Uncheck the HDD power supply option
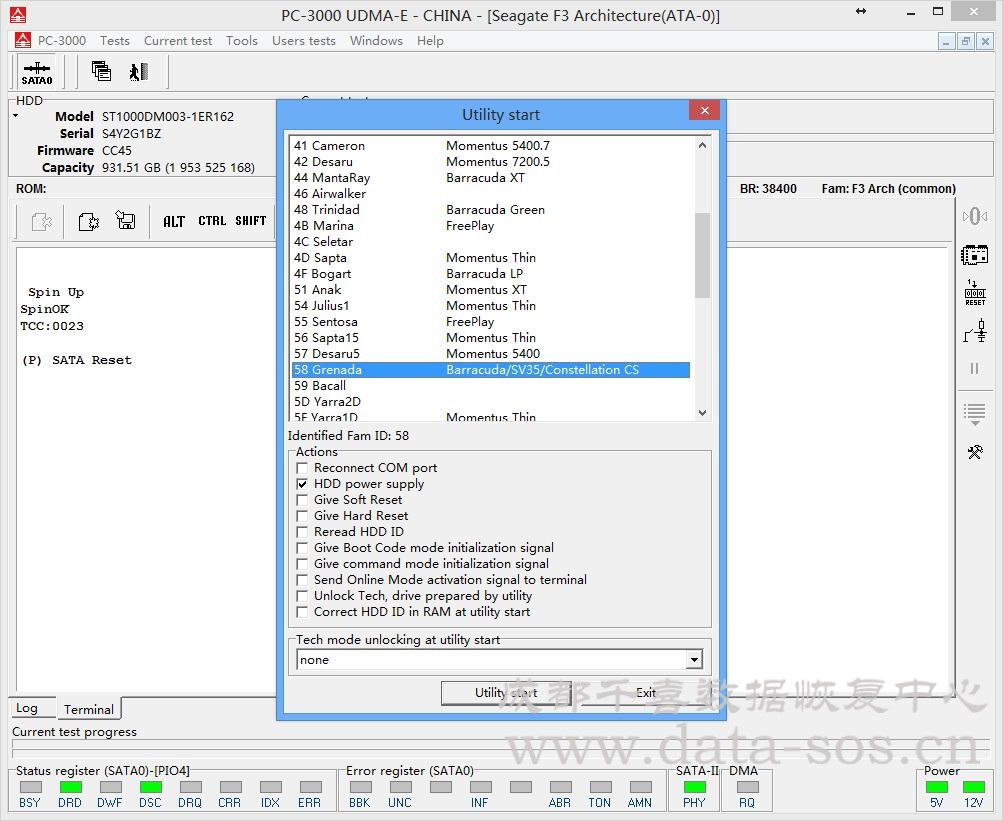The image size is (1003, 821). tap(303, 484)
